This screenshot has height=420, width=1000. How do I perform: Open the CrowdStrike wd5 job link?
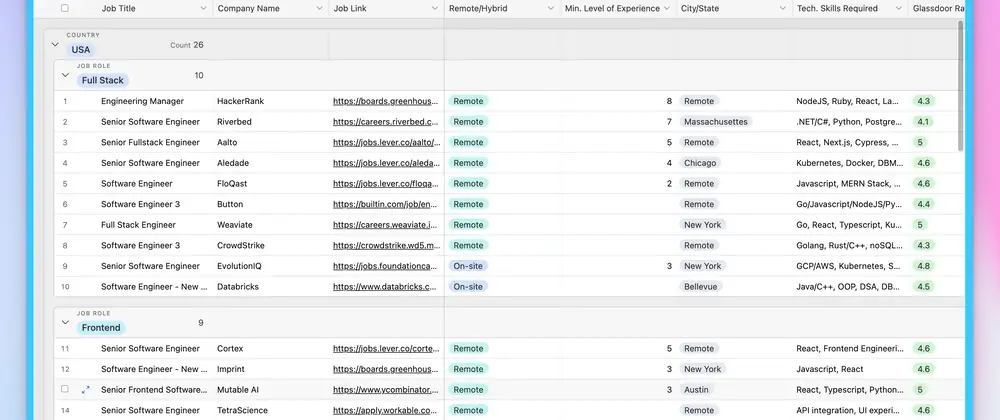pyautogui.click(x=386, y=245)
